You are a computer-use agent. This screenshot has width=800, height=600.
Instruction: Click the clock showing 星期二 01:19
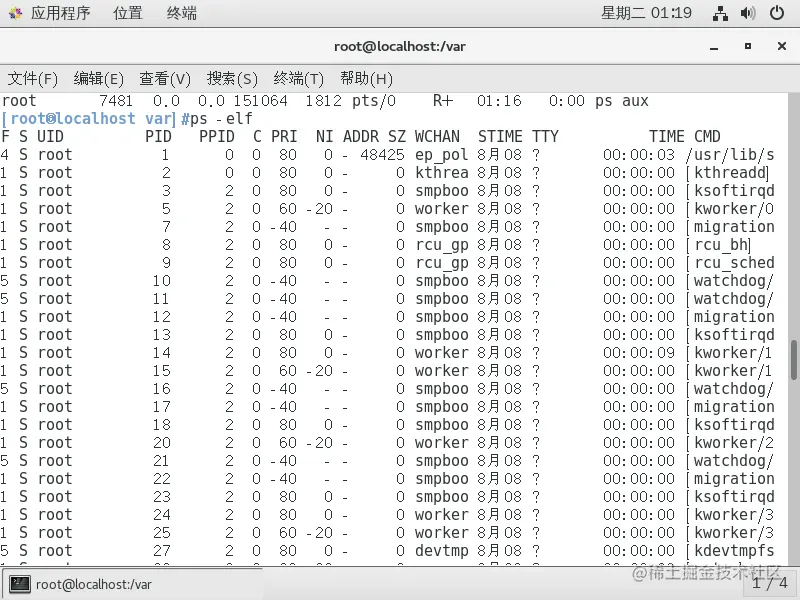coord(646,13)
